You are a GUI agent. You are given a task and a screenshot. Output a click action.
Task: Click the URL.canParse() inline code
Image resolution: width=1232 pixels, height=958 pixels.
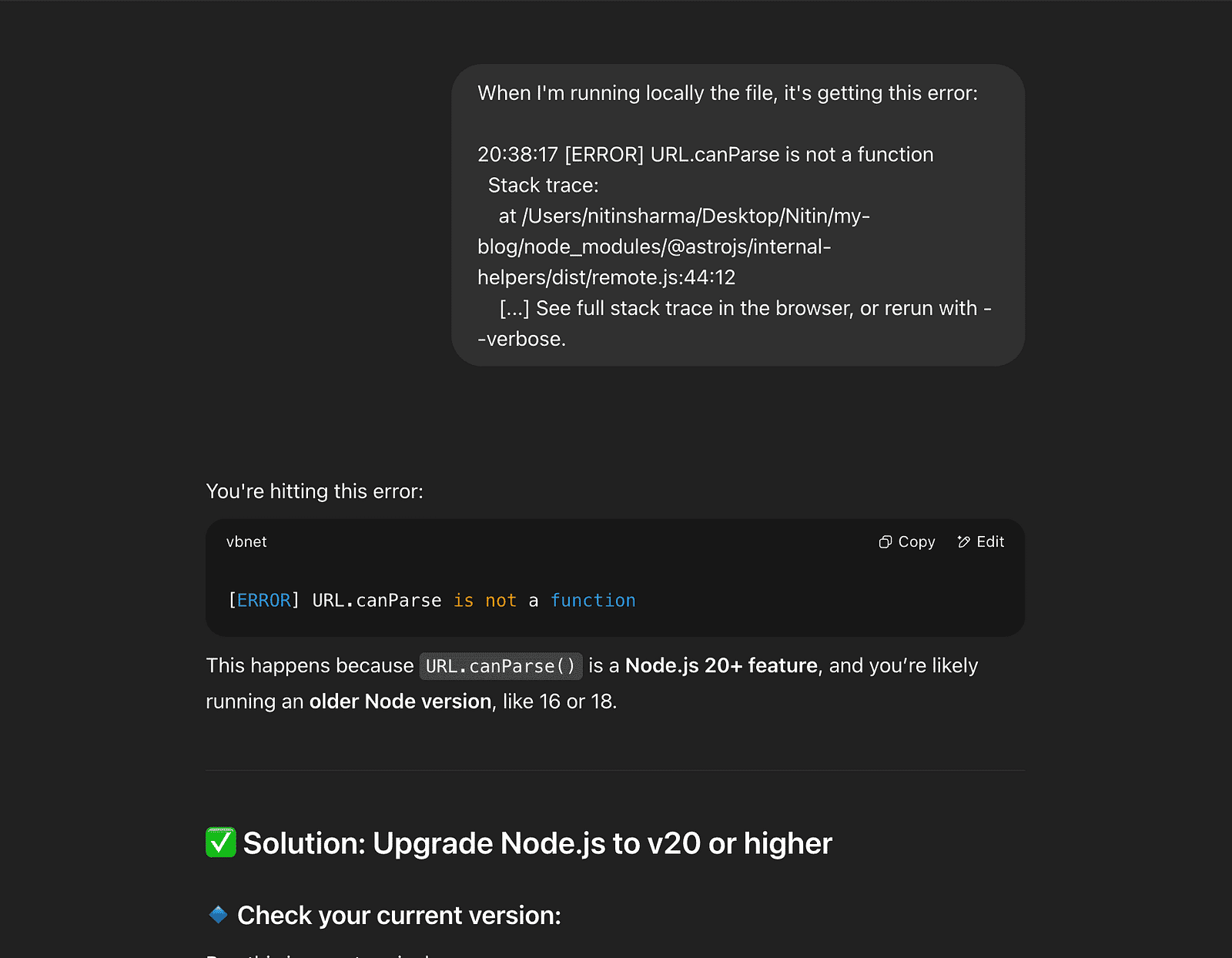point(500,666)
